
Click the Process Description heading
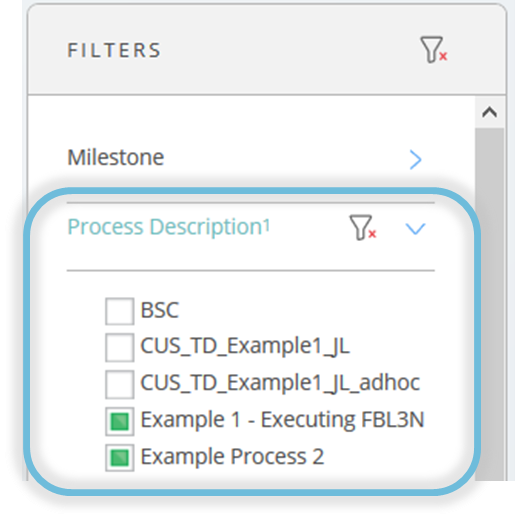point(165,227)
